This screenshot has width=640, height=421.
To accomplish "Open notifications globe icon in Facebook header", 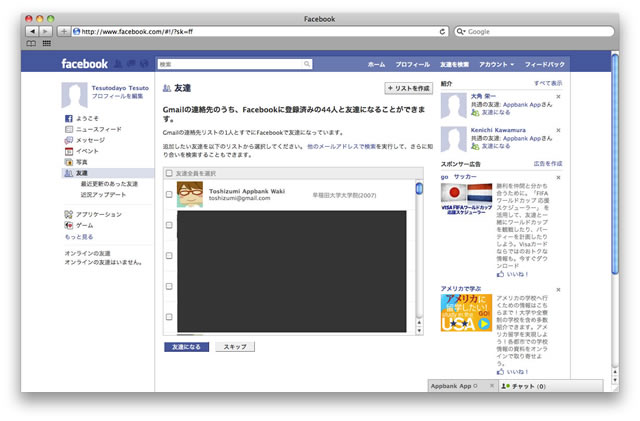I will [144, 64].
